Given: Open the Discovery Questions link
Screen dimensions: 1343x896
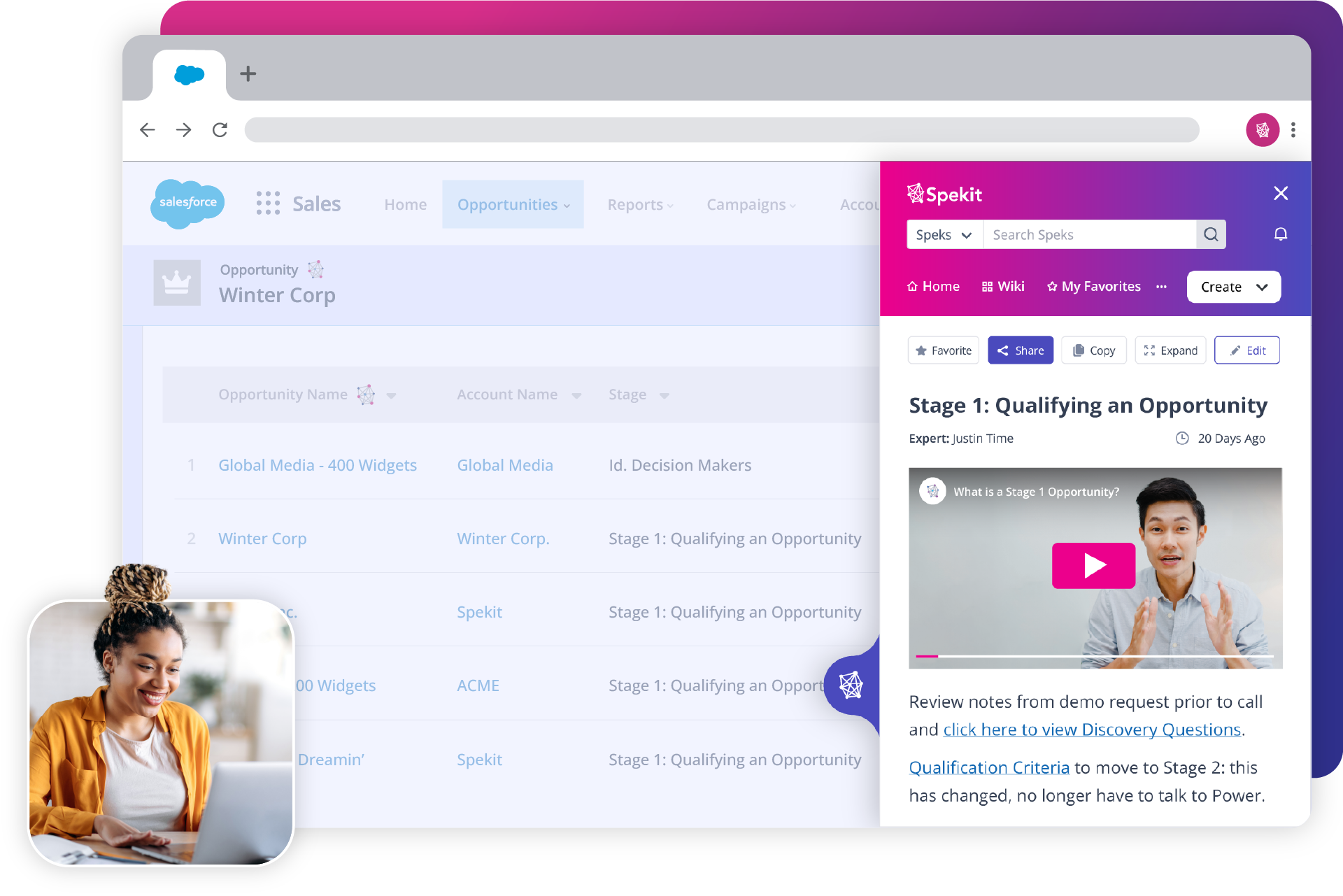Looking at the screenshot, I should click(1092, 730).
